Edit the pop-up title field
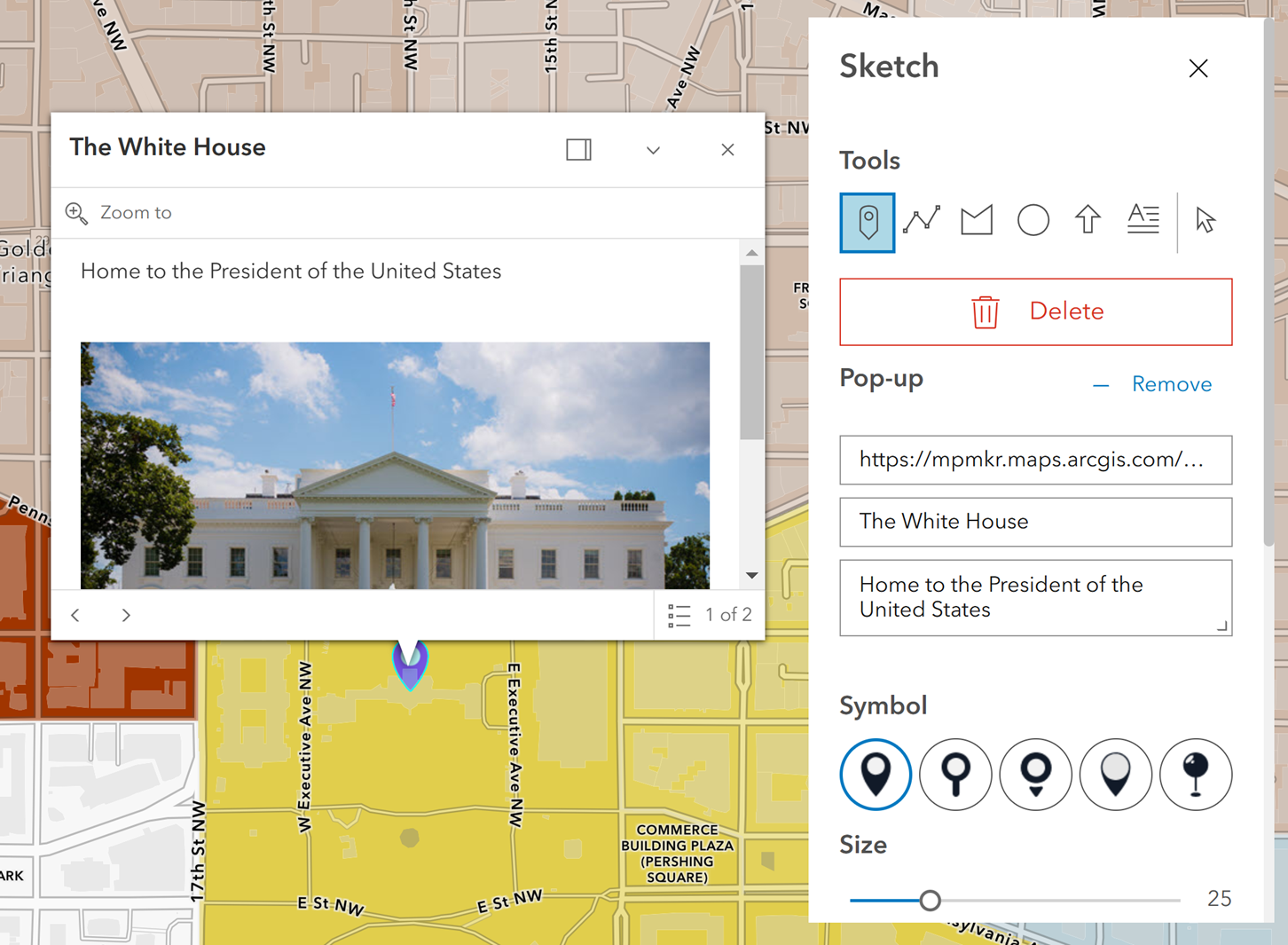Image resolution: width=1288 pixels, height=945 pixels. point(1035,522)
